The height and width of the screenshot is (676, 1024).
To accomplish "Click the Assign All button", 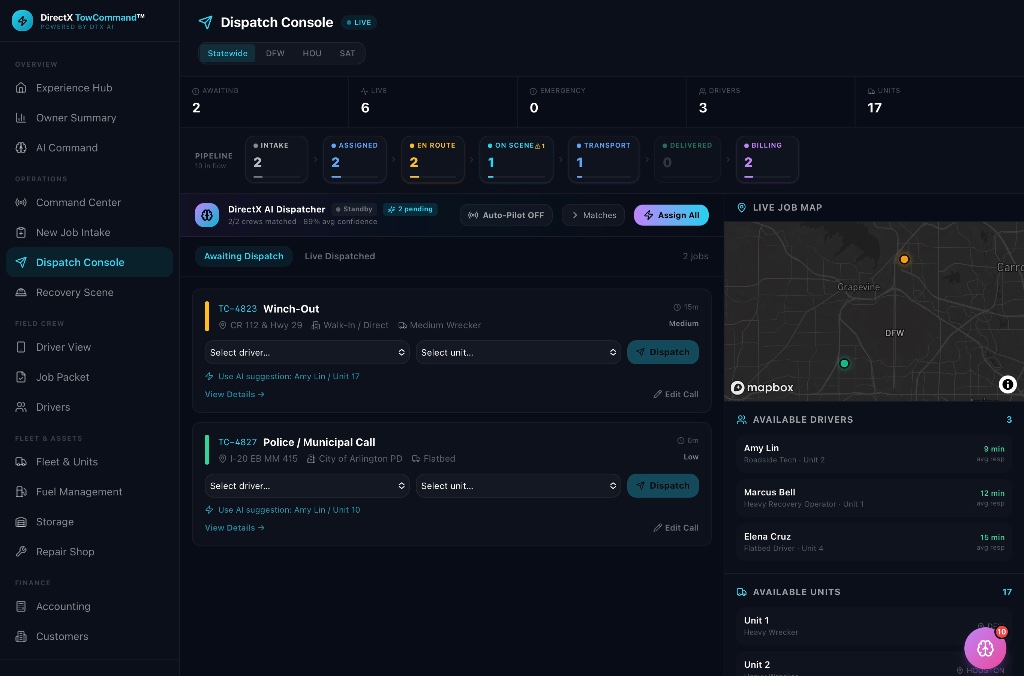I will click(x=671, y=215).
